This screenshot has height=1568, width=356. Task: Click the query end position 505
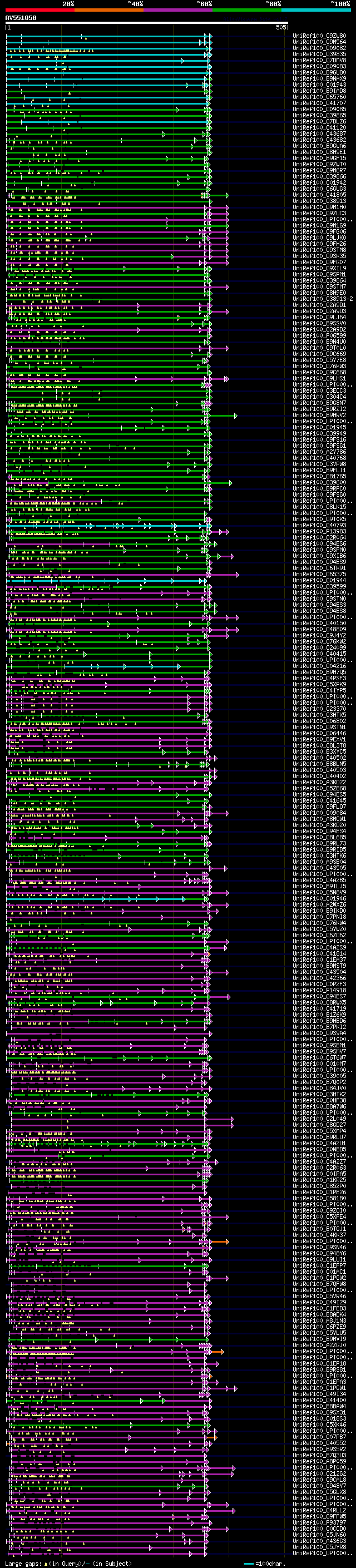pyautogui.click(x=280, y=27)
